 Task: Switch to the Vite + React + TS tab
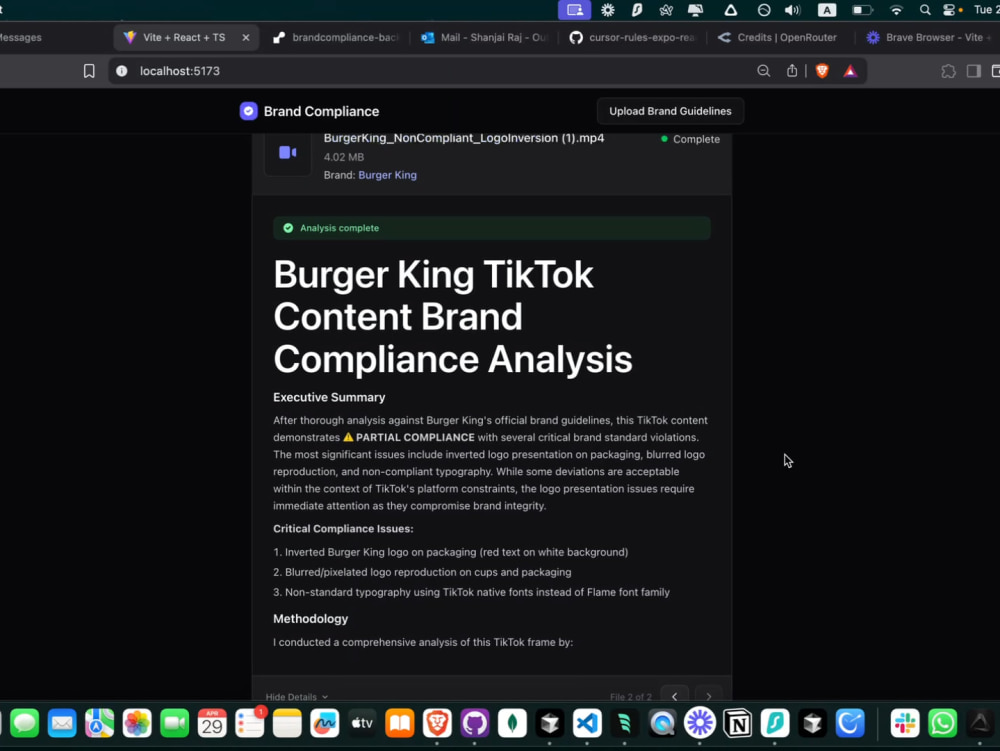click(x=184, y=38)
